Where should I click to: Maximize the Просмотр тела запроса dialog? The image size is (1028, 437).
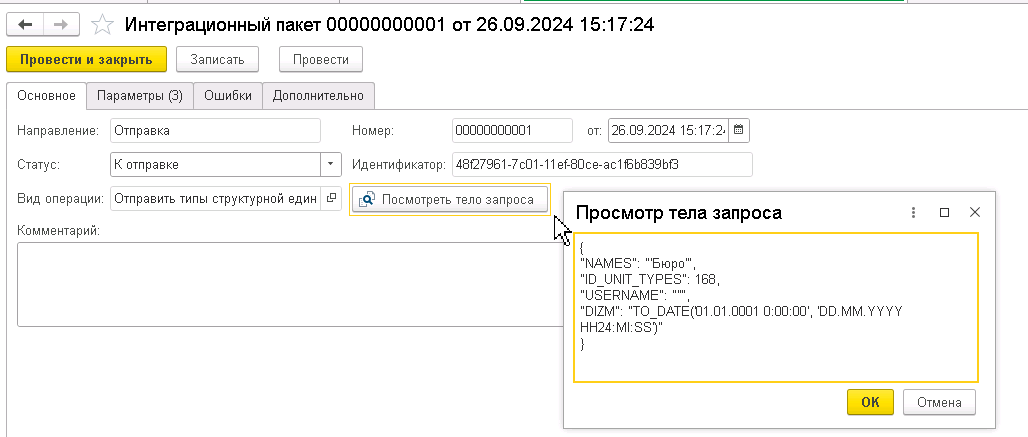944,213
